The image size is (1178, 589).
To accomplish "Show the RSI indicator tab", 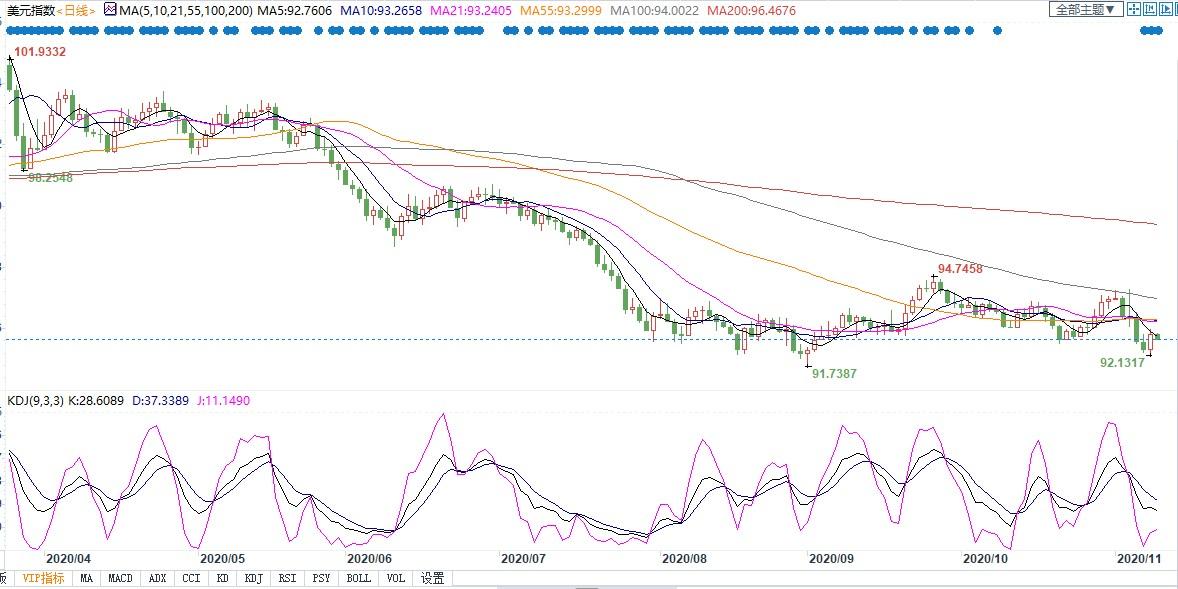I will coord(287,578).
